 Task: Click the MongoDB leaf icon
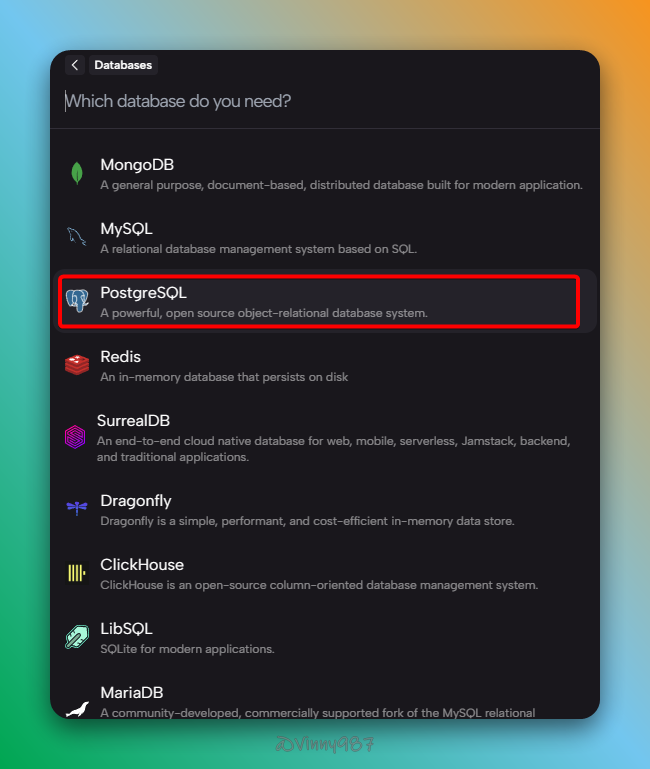pyautogui.click(x=77, y=173)
